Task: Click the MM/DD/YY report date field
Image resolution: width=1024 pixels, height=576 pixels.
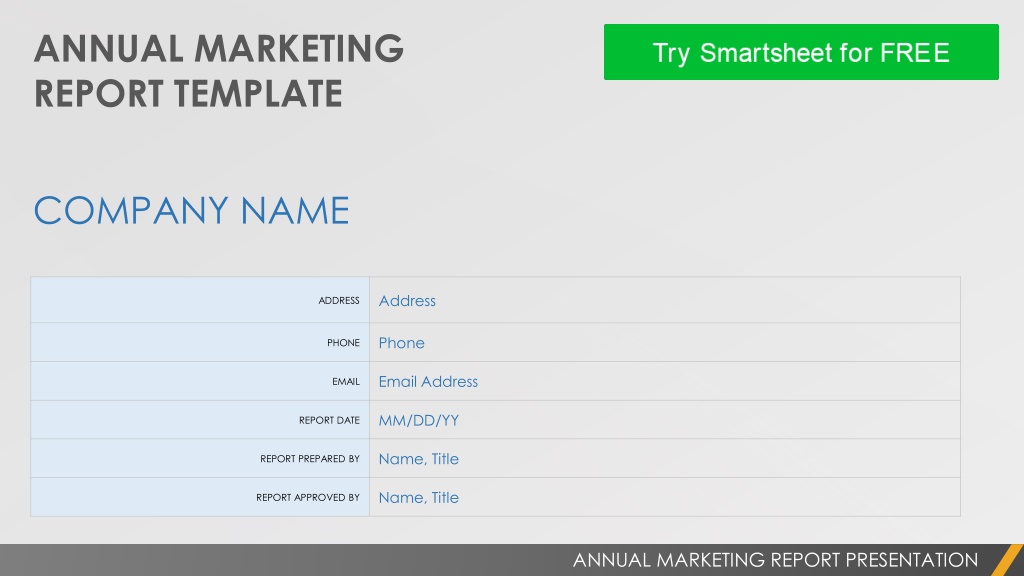Action: pyautogui.click(x=664, y=419)
